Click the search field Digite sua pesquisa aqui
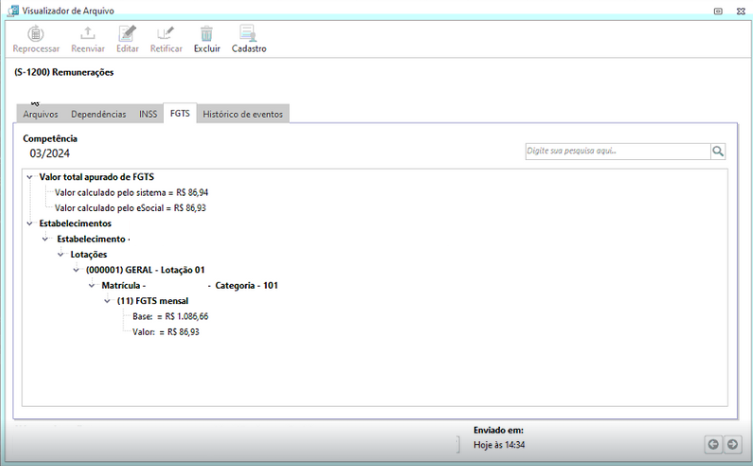This screenshot has width=753, height=466. click(x=618, y=151)
